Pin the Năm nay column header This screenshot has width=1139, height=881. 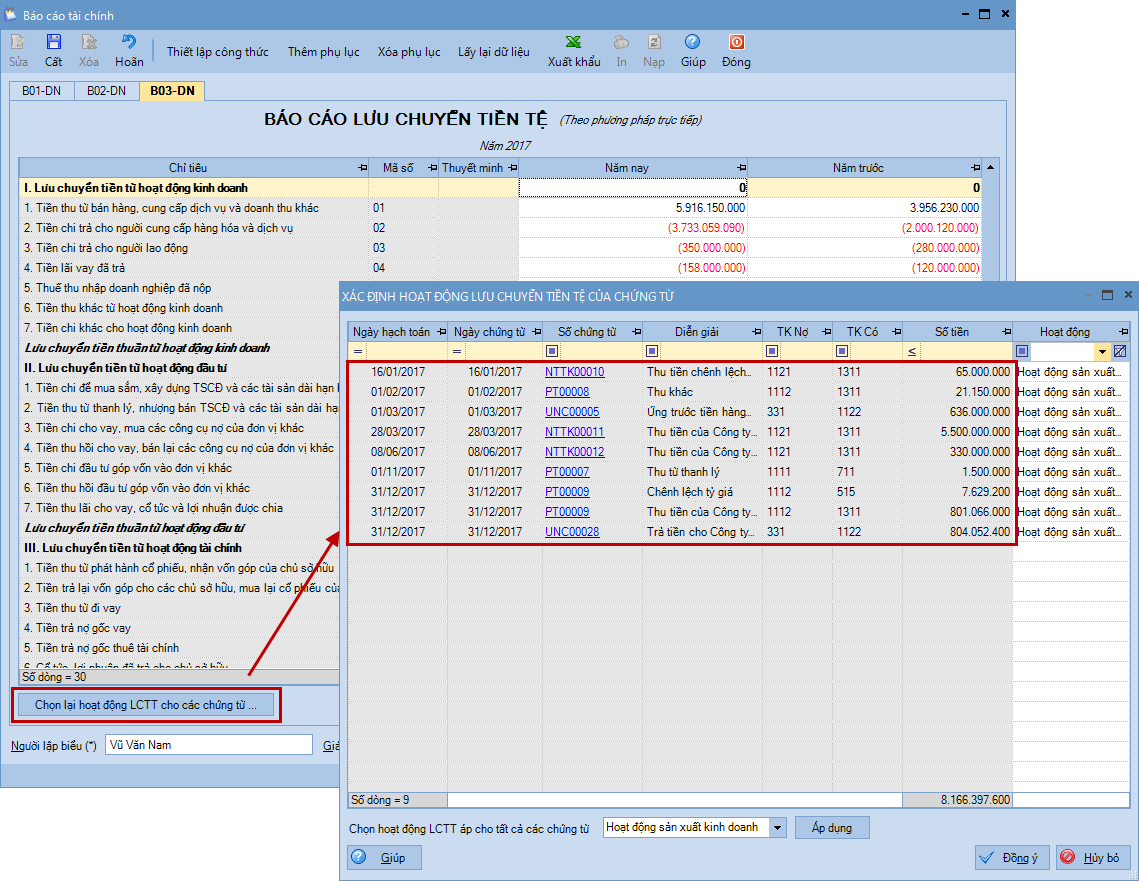tap(741, 168)
